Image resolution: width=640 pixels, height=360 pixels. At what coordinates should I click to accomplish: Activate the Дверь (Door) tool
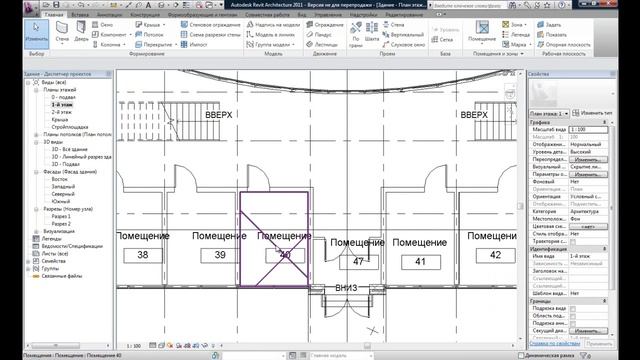point(81,32)
